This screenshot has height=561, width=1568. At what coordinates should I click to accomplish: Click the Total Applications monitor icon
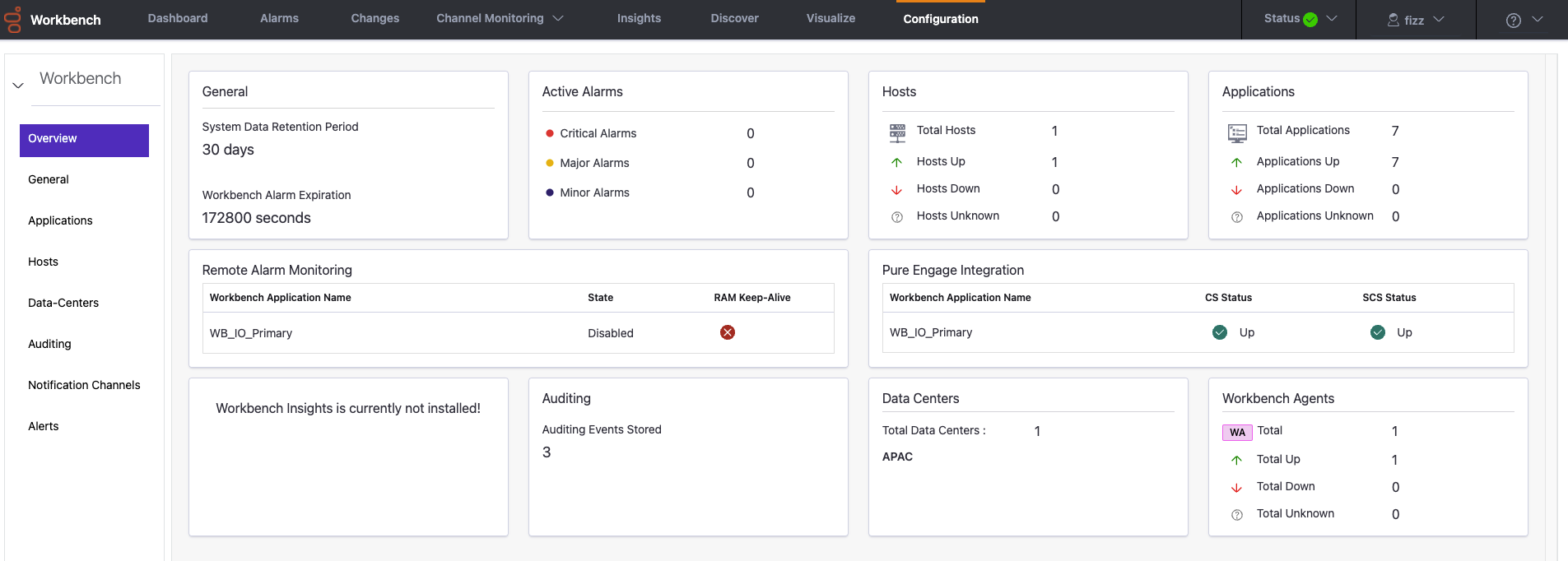click(x=1236, y=132)
